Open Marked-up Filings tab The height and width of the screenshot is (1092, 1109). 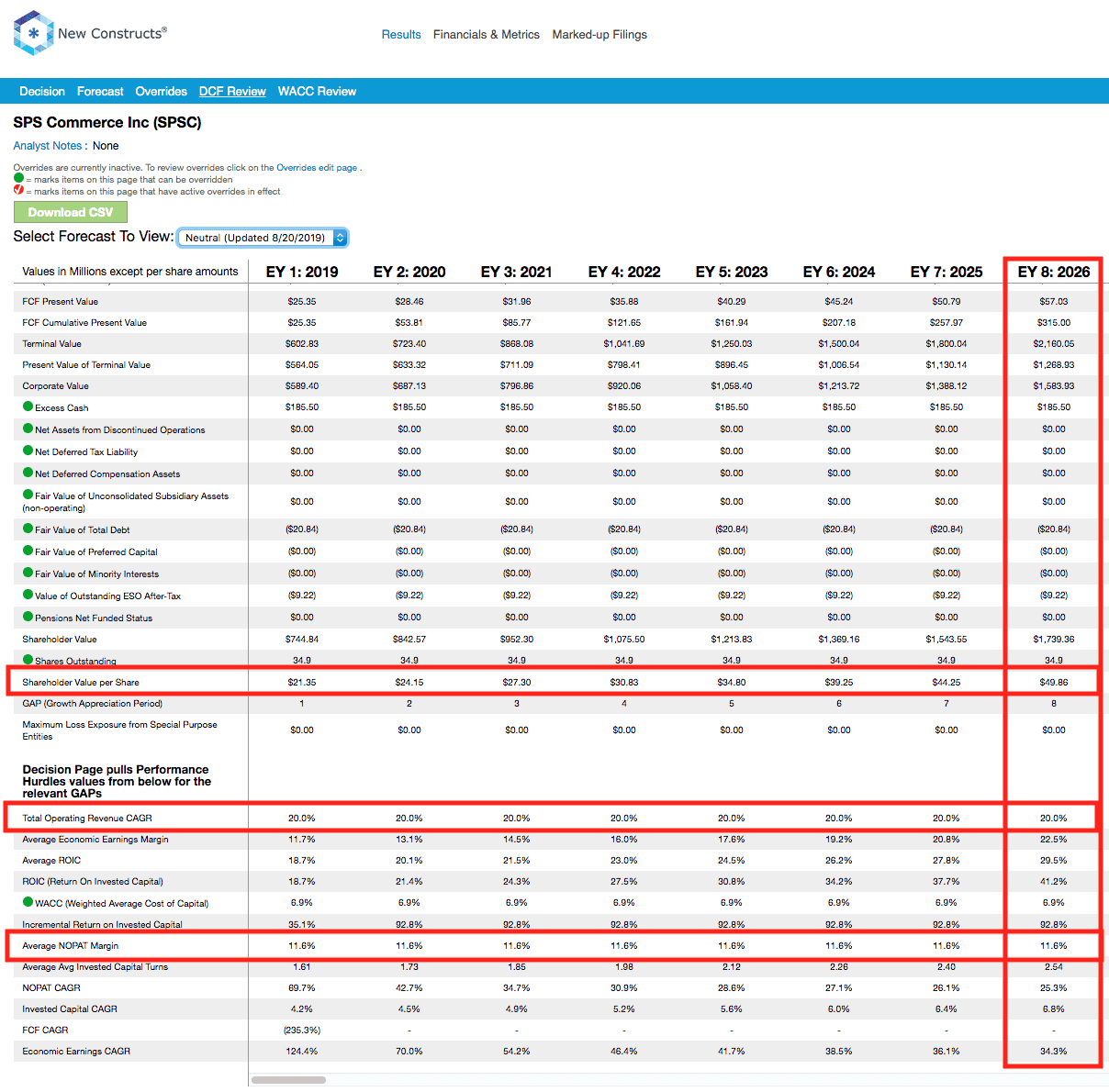point(599,34)
